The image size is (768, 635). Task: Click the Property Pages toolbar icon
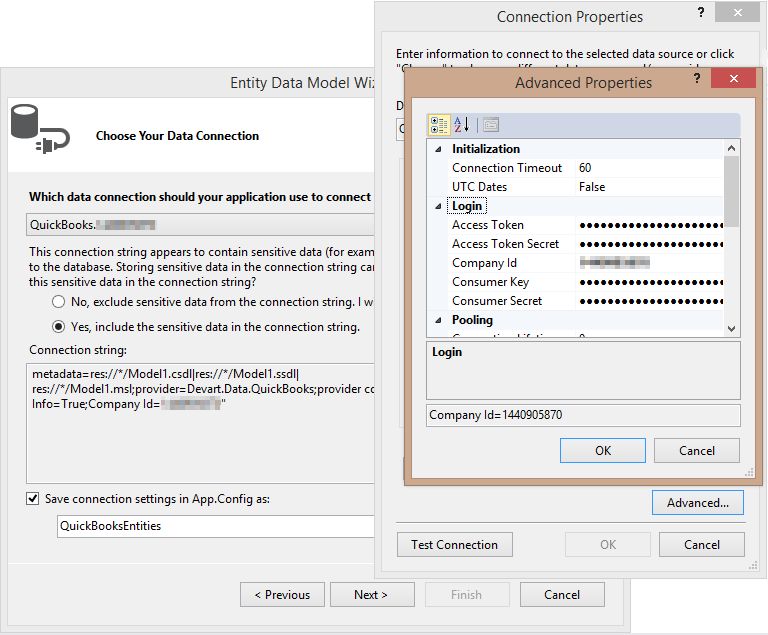tap(490, 125)
